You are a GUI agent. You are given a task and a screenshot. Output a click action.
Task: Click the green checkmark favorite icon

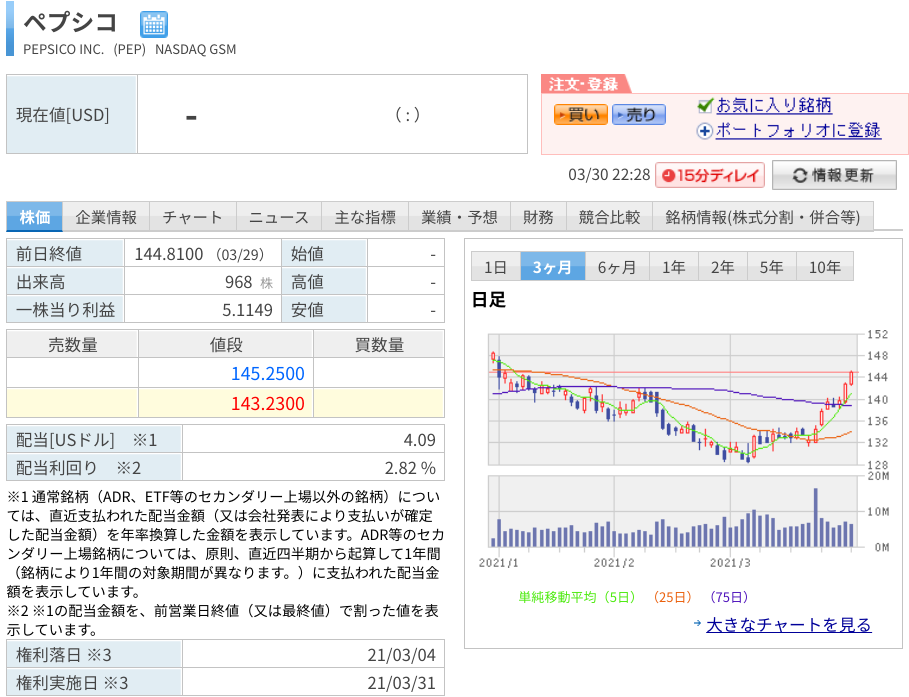pos(705,106)
